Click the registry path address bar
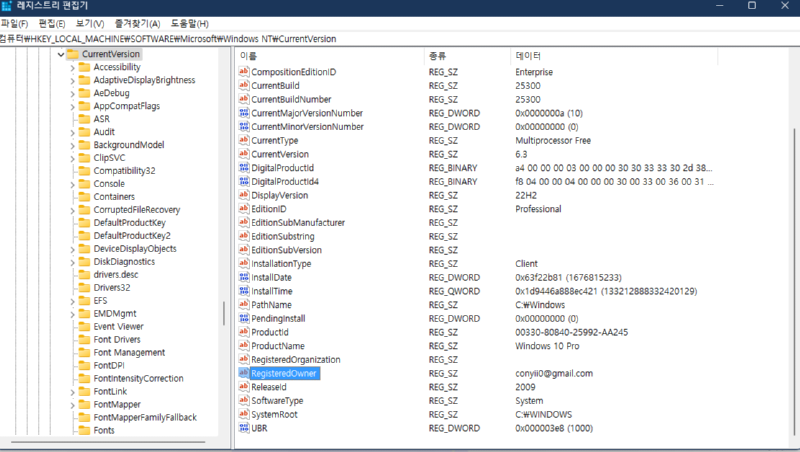This screenshot has width=800, height=452. (400, 39)
